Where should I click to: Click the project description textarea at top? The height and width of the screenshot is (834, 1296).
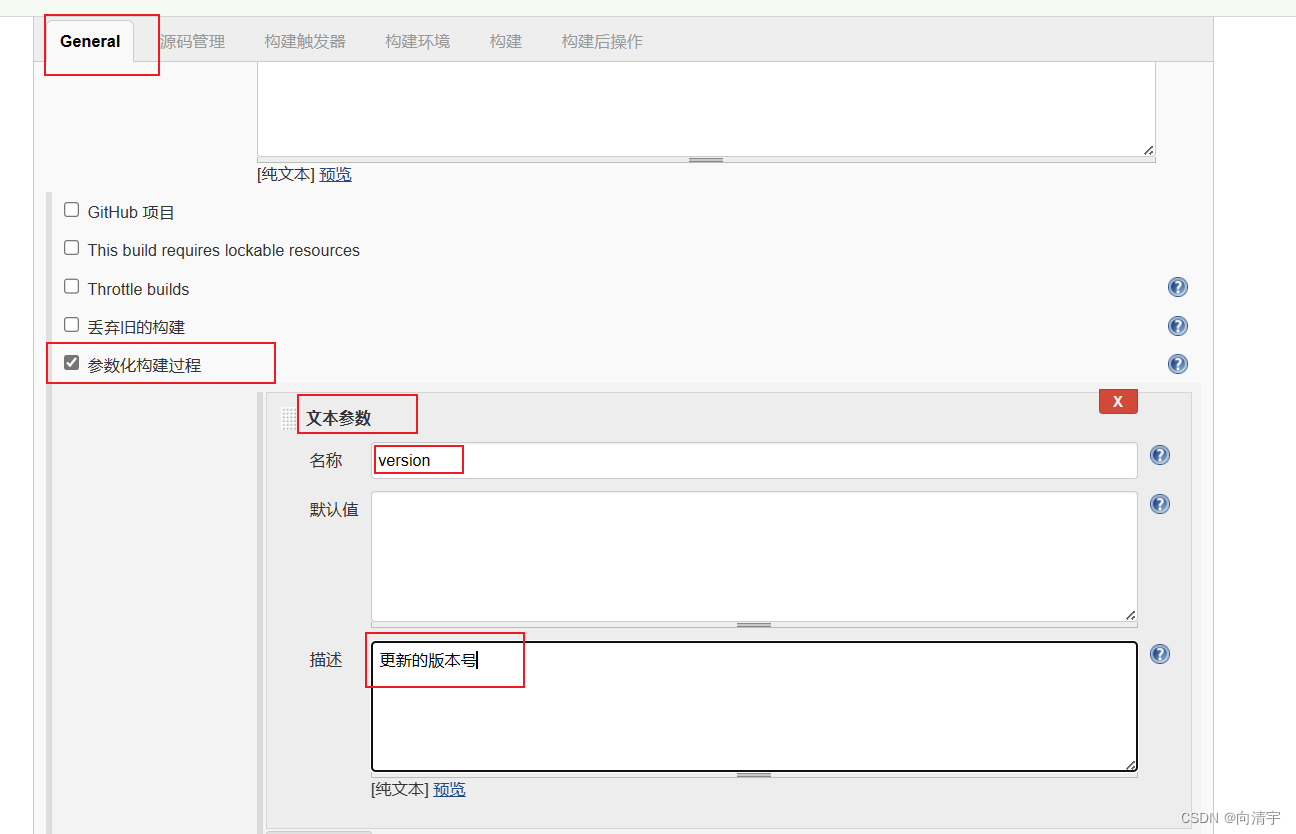[706, 108]
